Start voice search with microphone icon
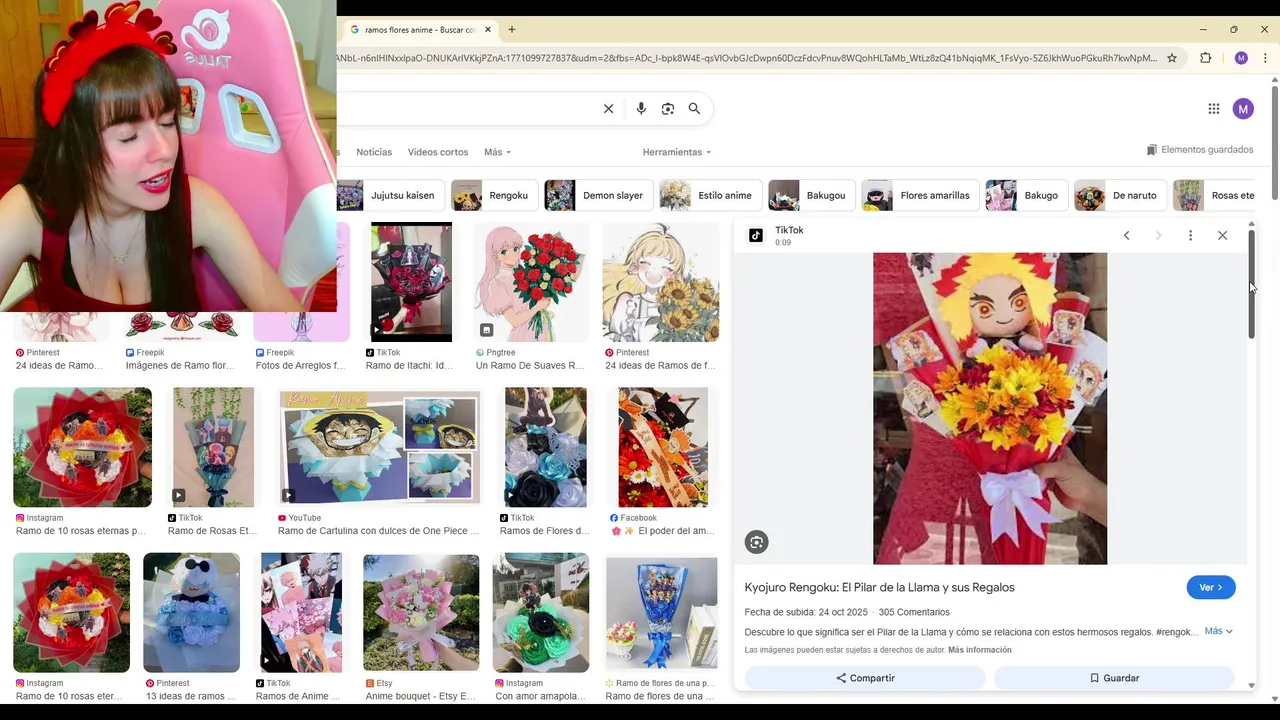This screenshot has height=720, width=1280. (641, 109)
